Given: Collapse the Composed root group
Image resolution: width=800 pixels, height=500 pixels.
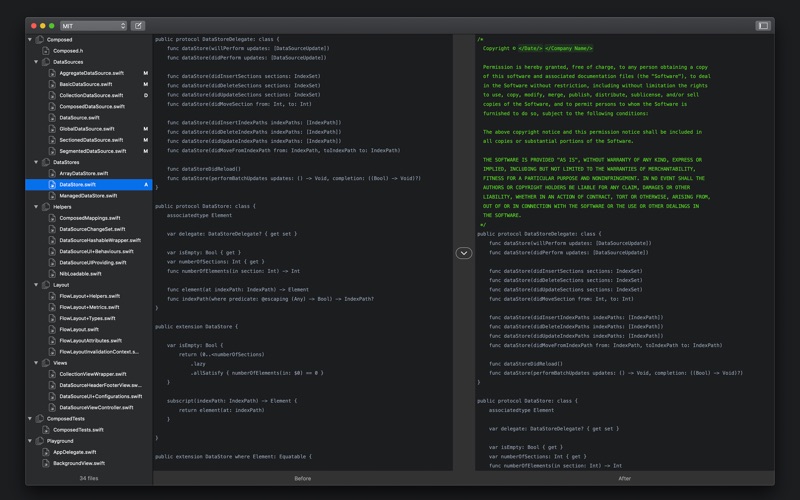Looking at the screenshot, I should [x=30, y=39].
